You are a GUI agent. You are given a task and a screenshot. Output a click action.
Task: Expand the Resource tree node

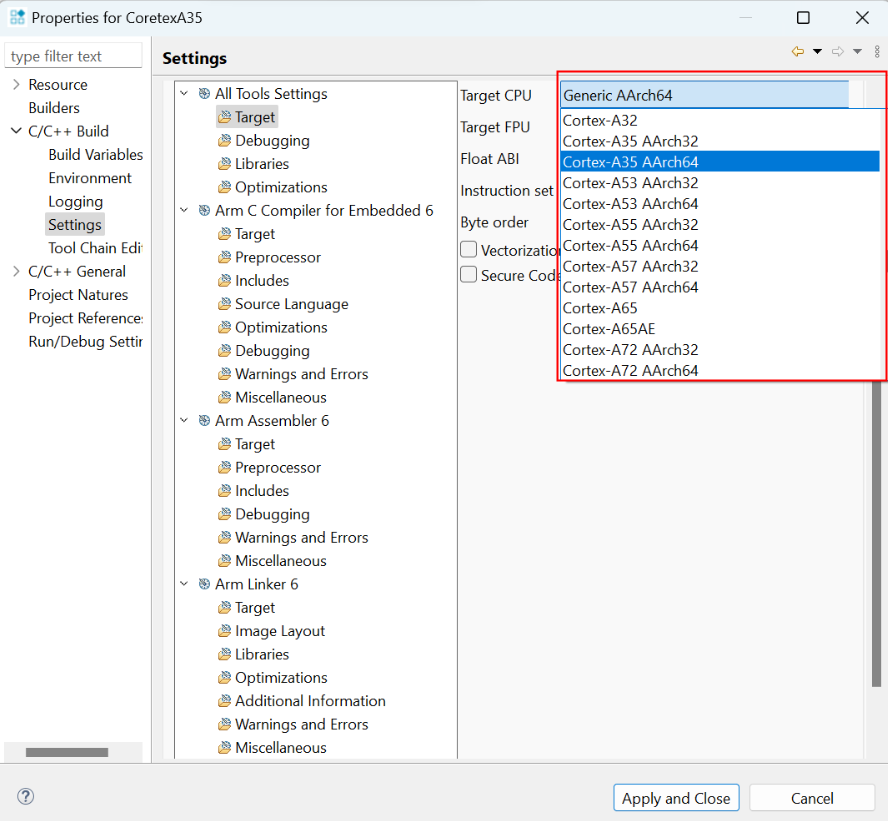pos(16,85)
